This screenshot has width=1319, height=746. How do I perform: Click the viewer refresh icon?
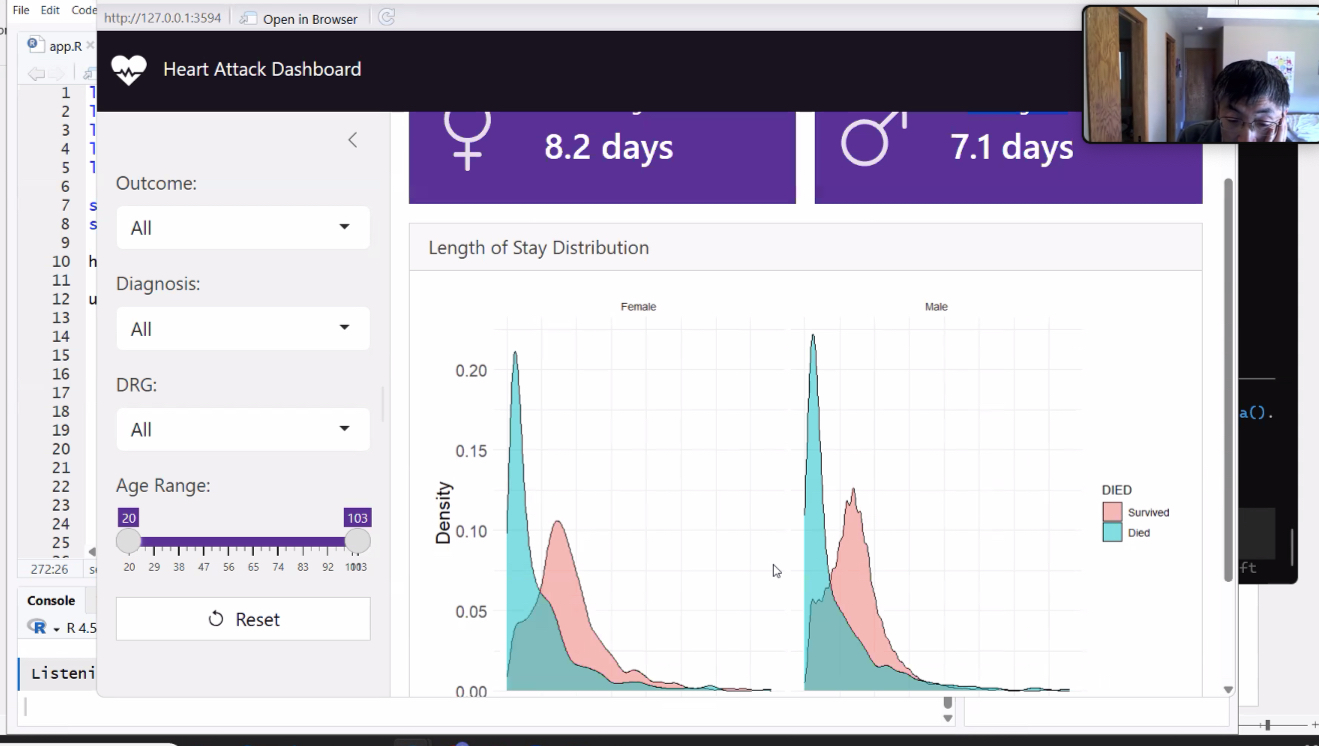point(387,18)
